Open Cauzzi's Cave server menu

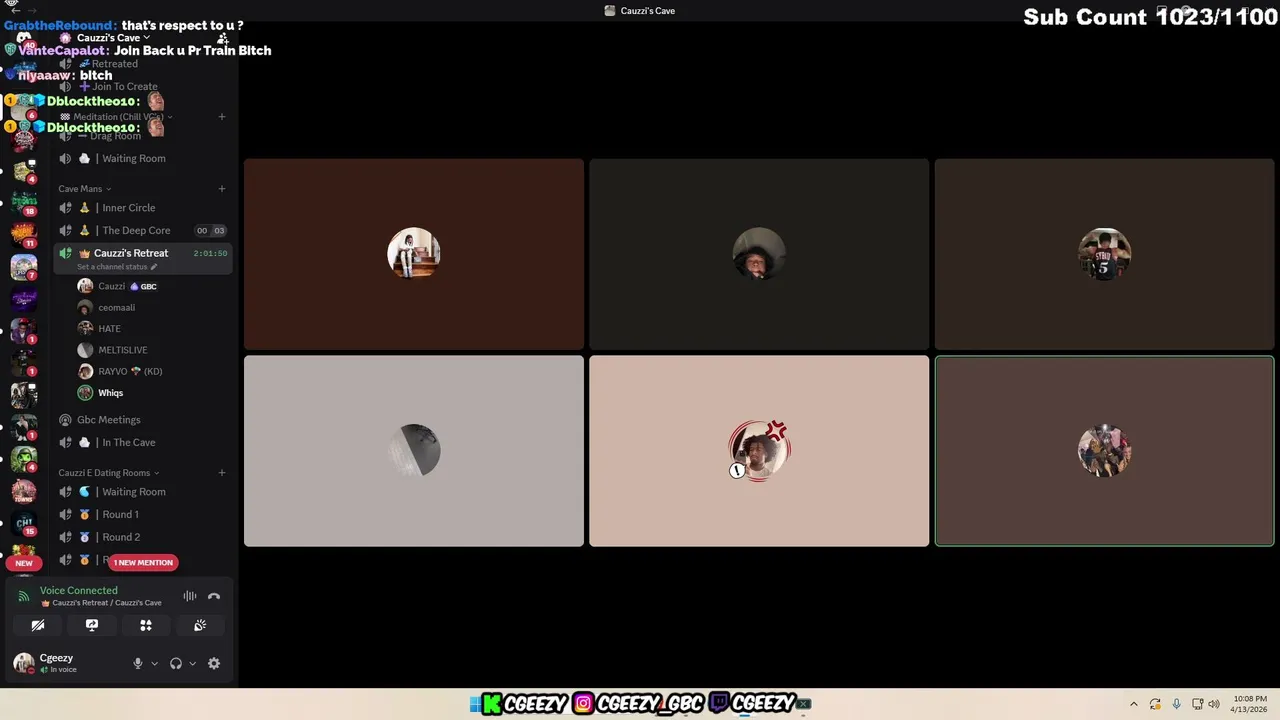coord(114,38)
